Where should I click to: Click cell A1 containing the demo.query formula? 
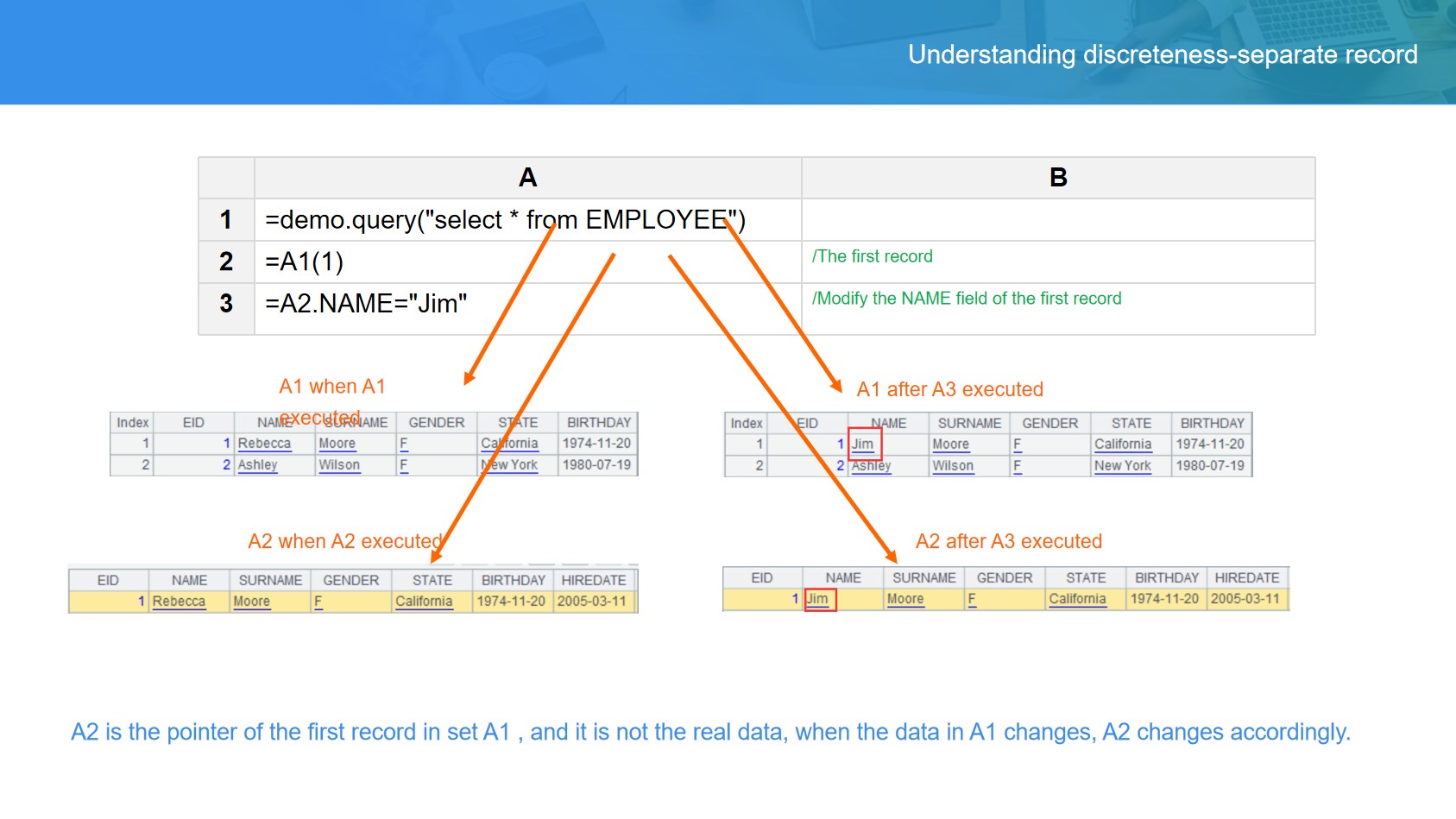pyautogui.click(x=504, y=220)
